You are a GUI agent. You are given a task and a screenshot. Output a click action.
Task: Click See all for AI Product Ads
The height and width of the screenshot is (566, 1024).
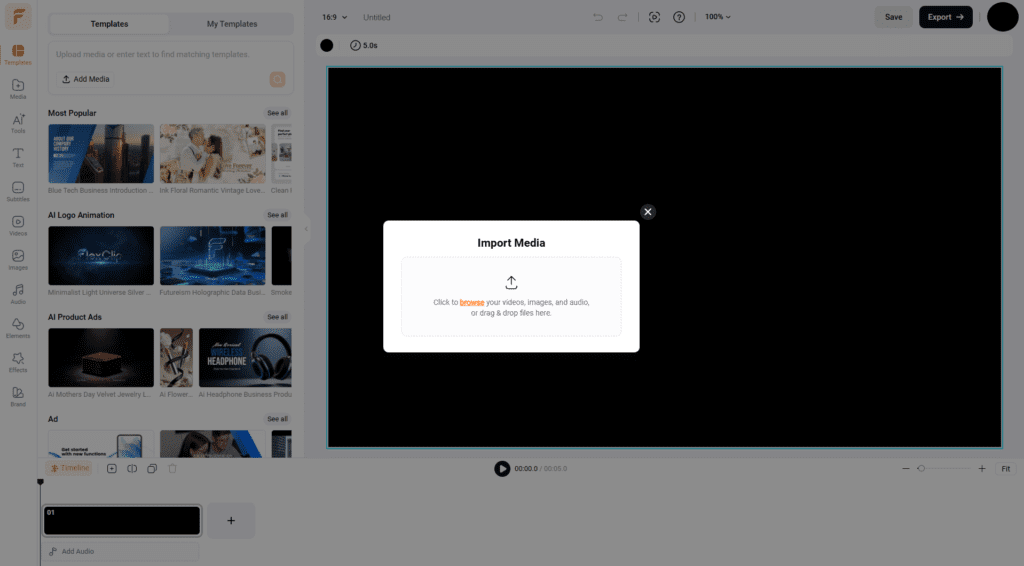(x=278, y=317)
